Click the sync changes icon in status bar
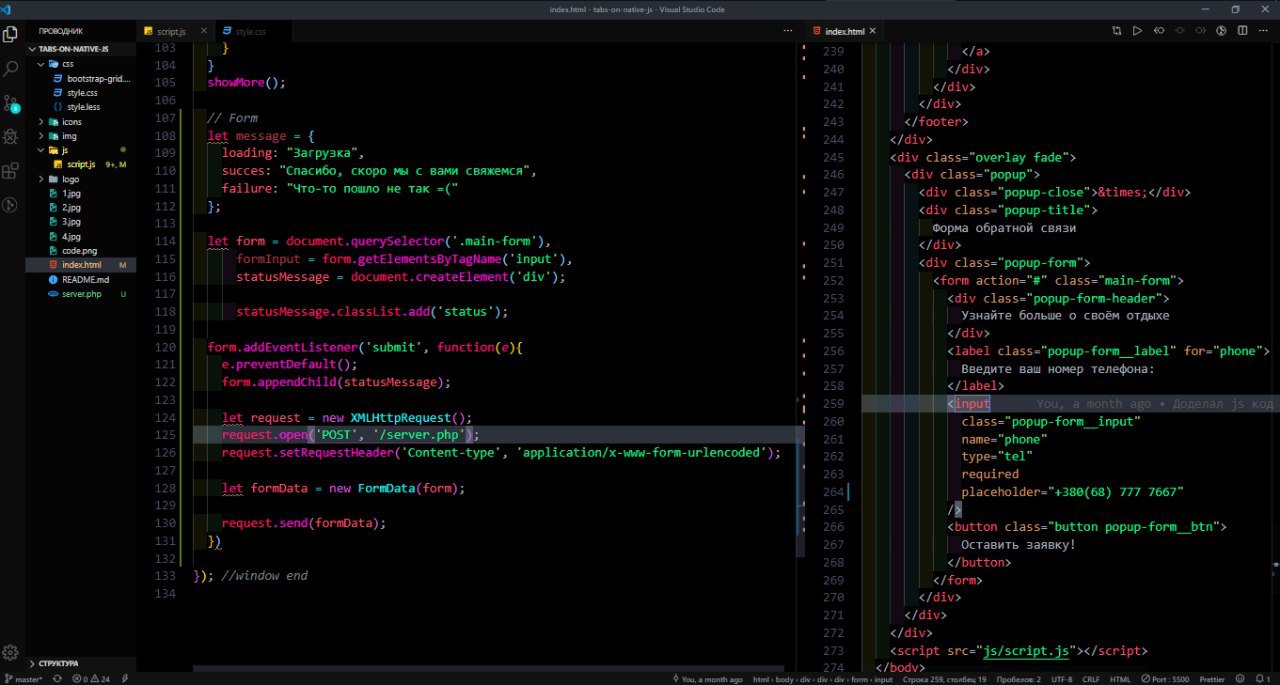 [x=57, y=679]
